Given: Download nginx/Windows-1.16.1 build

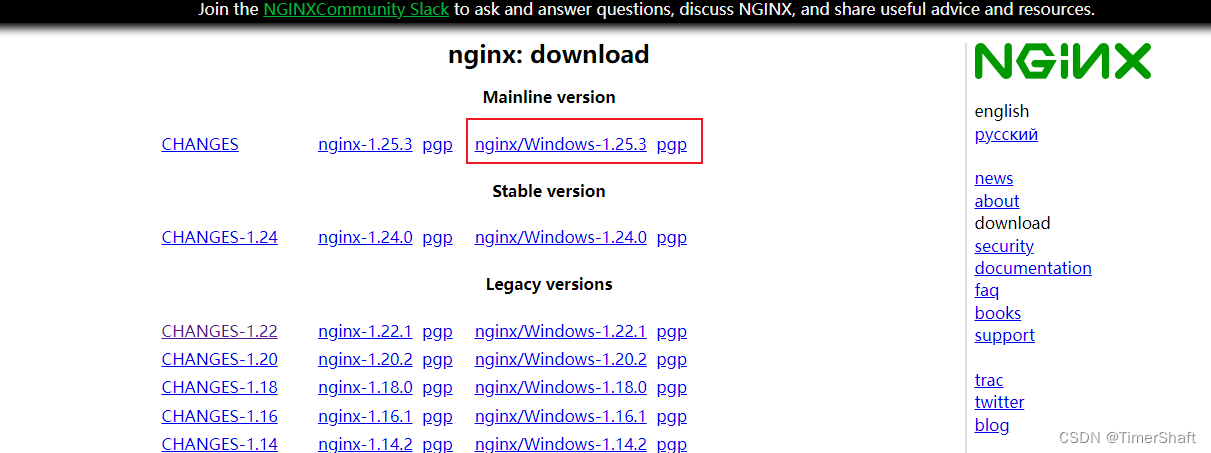Looking at the screenshot, I should [x=561, y=416].
